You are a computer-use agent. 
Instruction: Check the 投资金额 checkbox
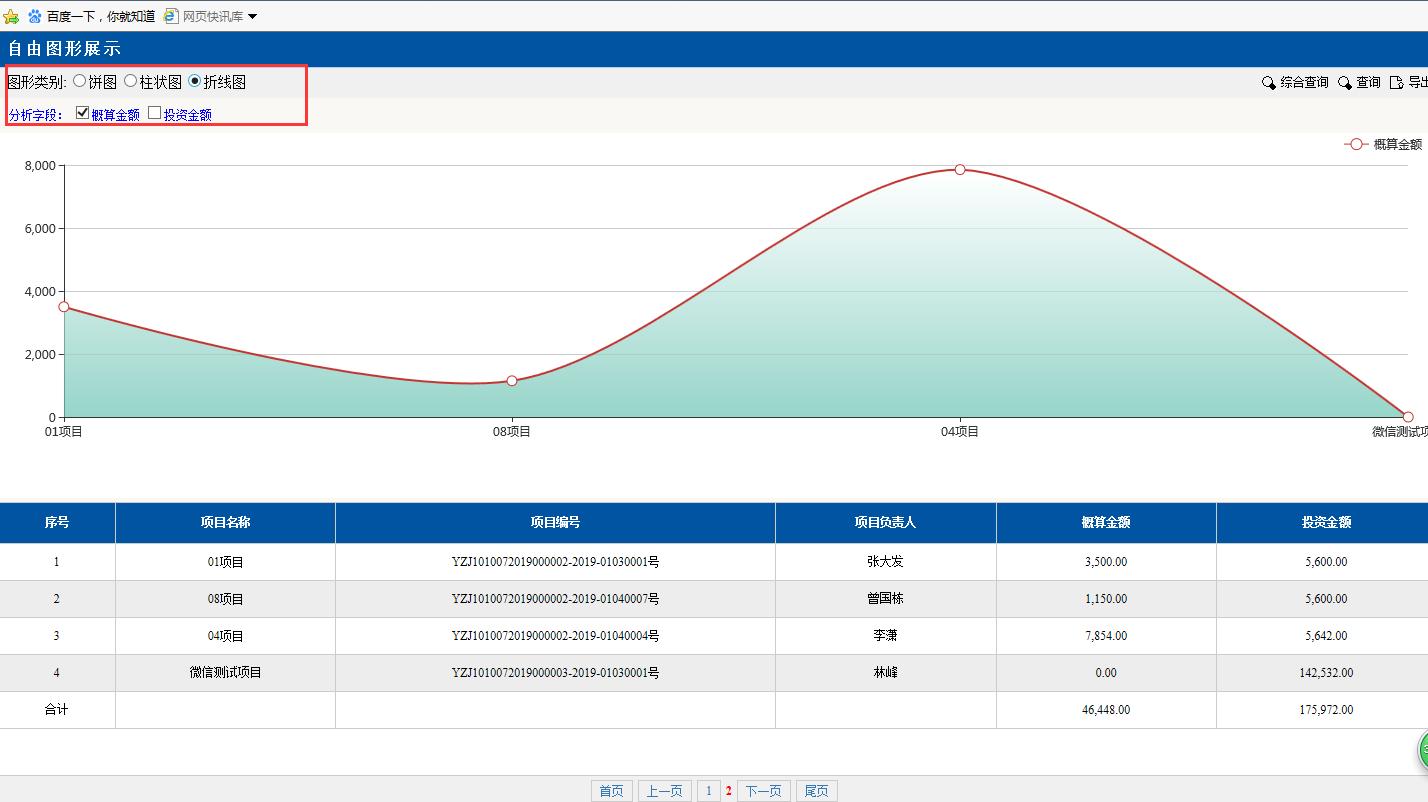155,113
